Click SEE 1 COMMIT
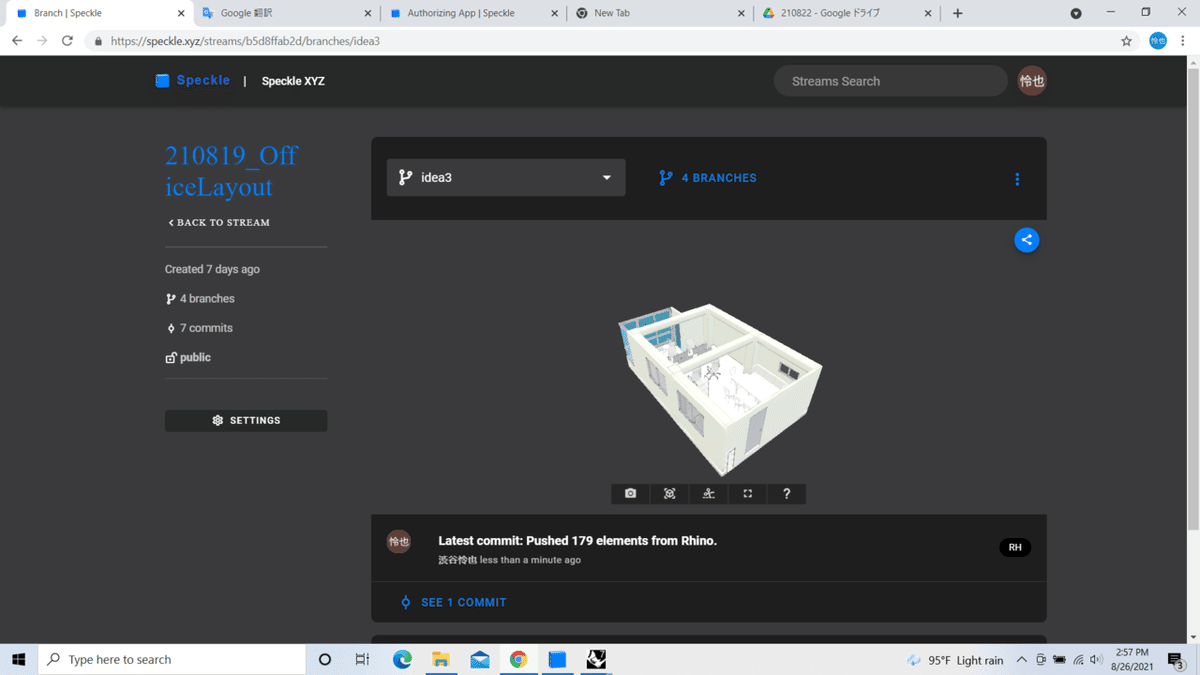This screenshot has width=1200, height=675. (453, 602)
